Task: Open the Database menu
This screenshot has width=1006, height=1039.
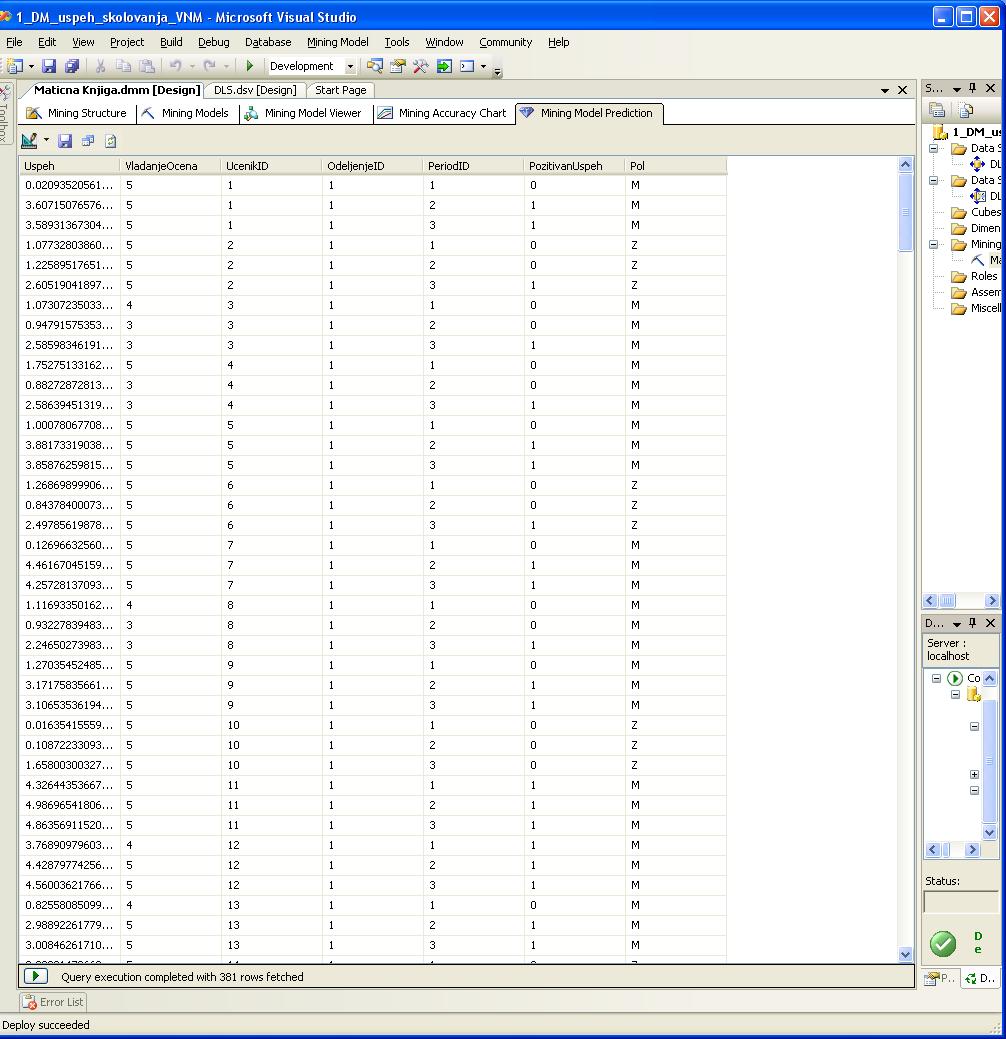Action: pyautogui.click(x=268, y=42)
